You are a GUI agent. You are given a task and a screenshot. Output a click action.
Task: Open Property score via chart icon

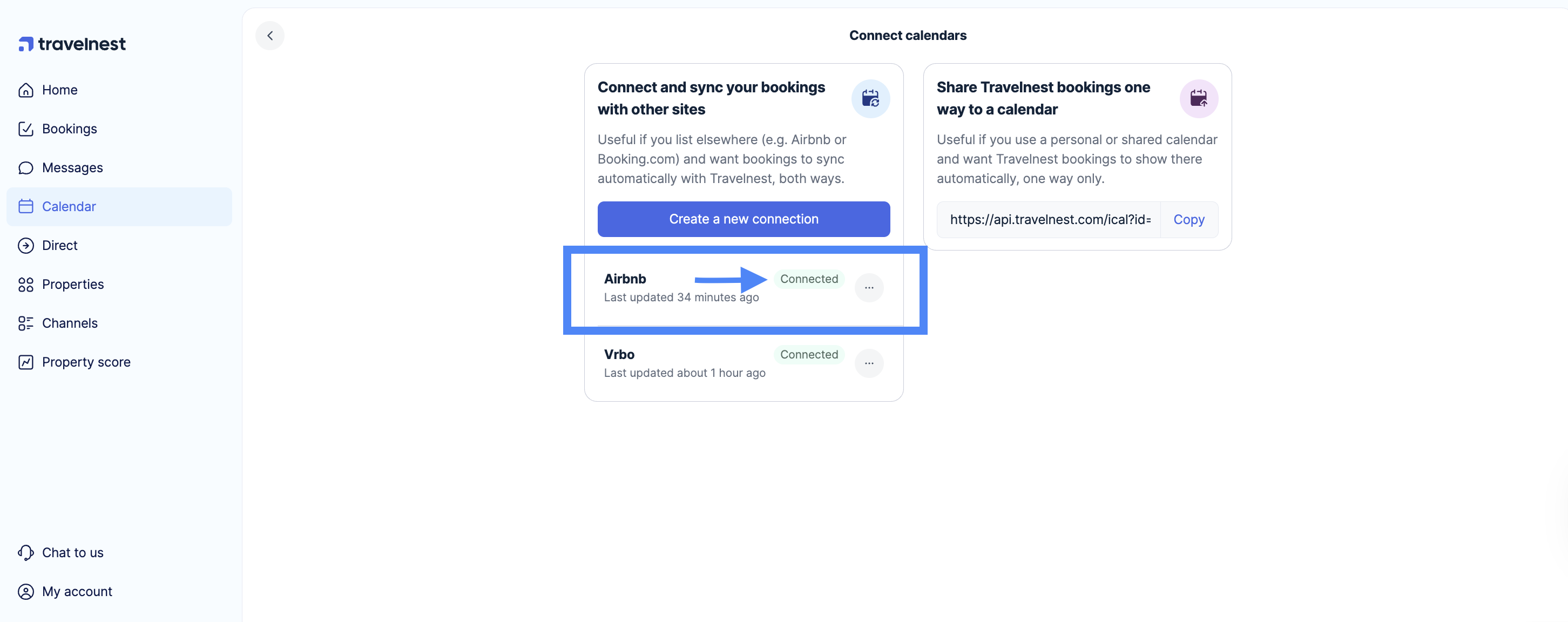[26, 362]
